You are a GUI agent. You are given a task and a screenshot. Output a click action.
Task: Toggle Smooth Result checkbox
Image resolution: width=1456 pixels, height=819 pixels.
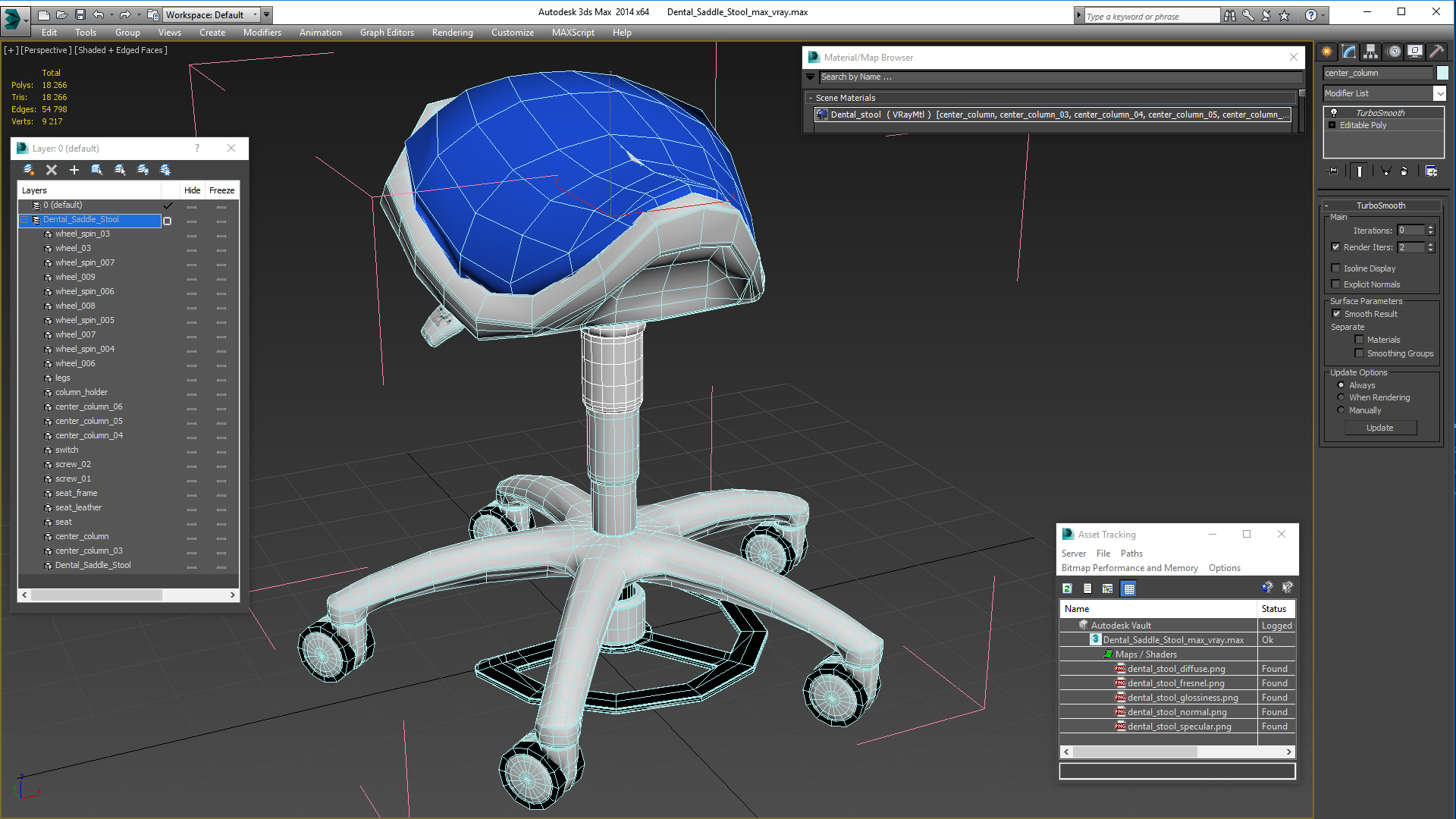coord(1336,314)
